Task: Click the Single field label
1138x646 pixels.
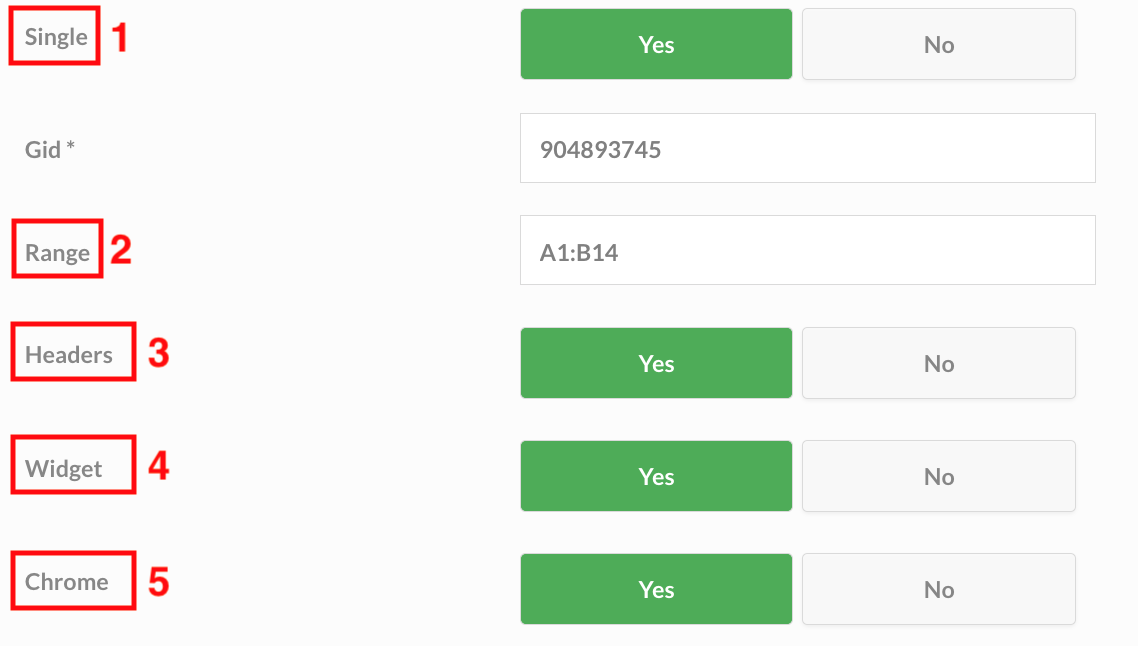Action: pyautogui.click(x=54, y=37)
